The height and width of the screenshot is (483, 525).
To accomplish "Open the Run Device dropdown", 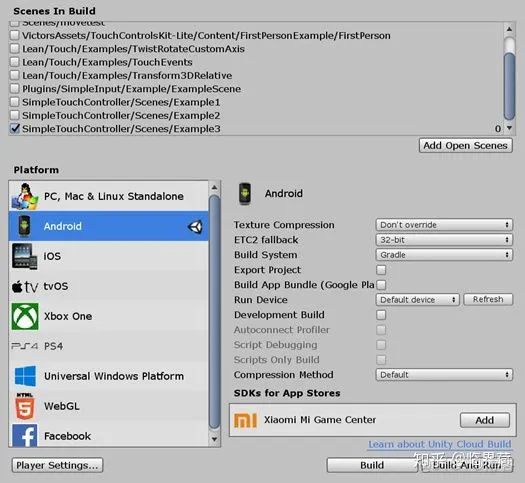I will click(x=417, y=300).
